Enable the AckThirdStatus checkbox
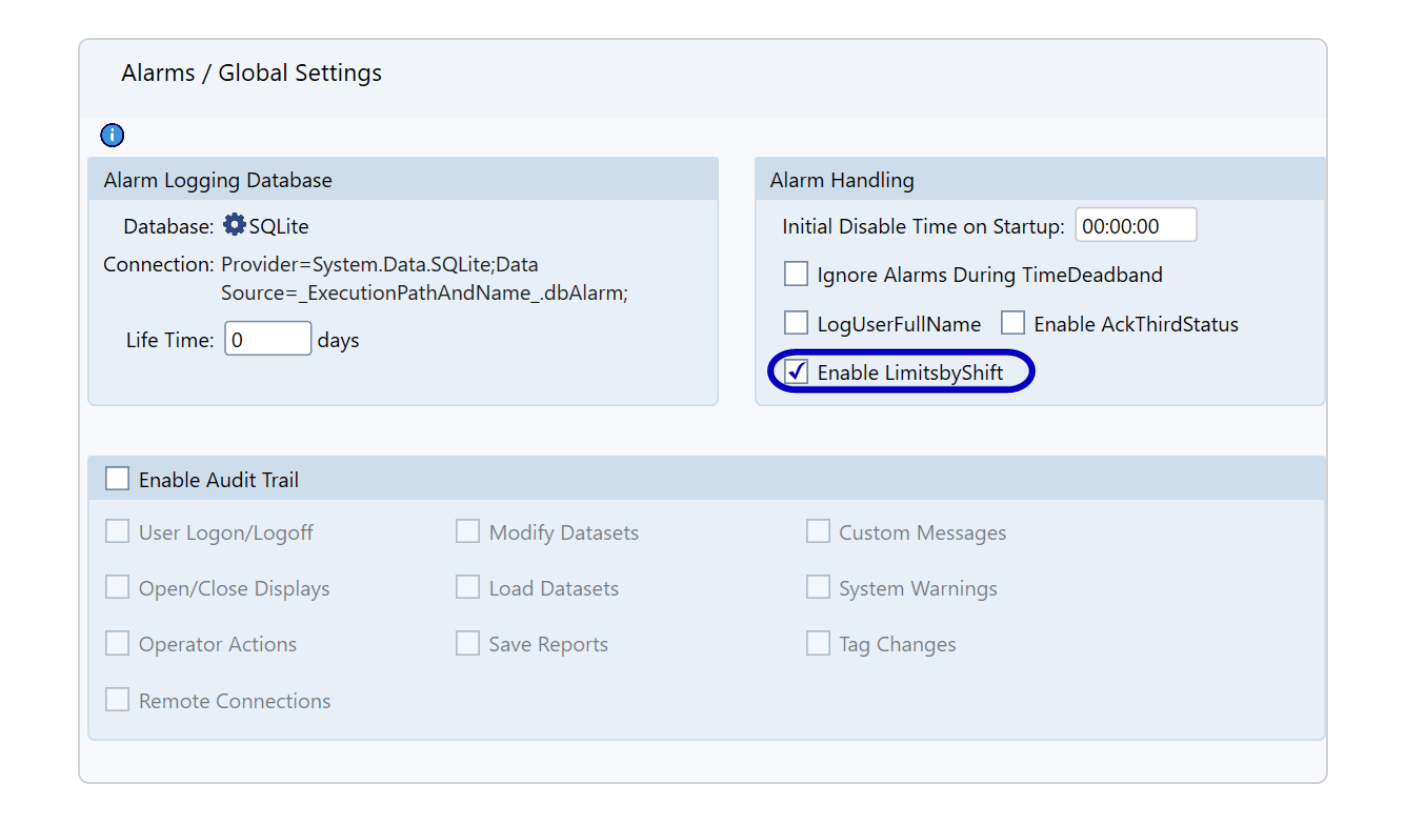 [1013, 323]
